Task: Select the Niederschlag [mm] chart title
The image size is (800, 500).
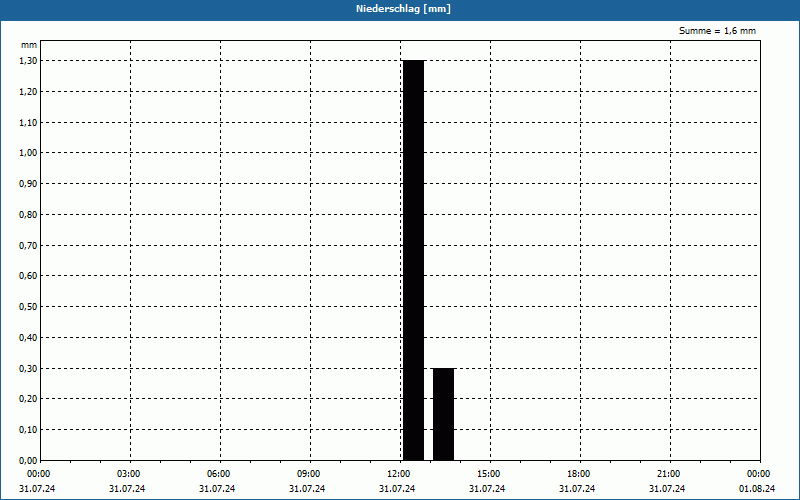Action: [x=403, y=9]
